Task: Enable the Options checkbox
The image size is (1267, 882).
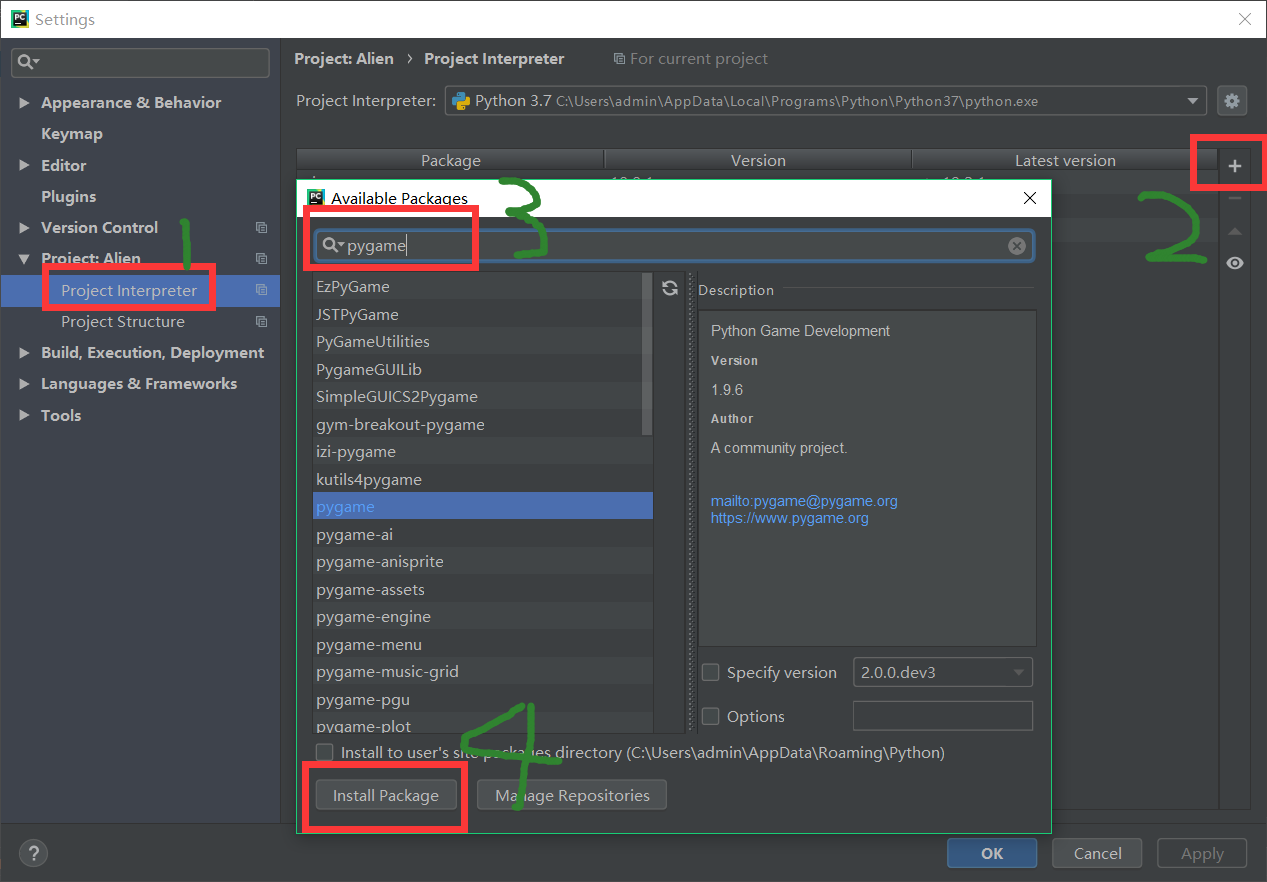Action: tap(711, 716)
